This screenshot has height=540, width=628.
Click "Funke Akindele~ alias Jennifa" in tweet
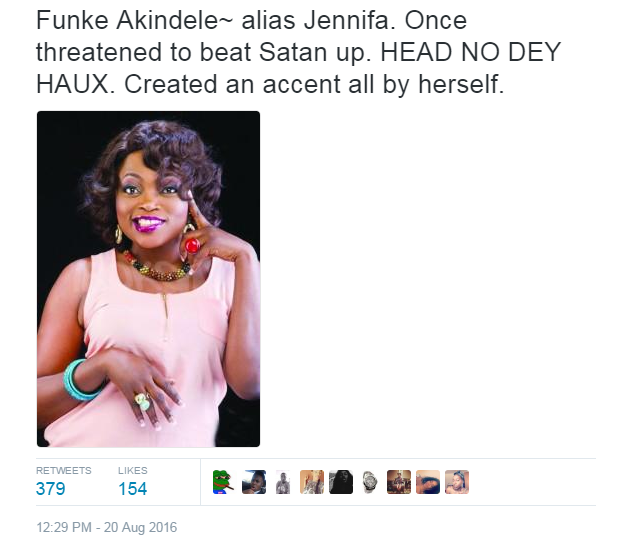pyautogui.click(x=213, y=20)
